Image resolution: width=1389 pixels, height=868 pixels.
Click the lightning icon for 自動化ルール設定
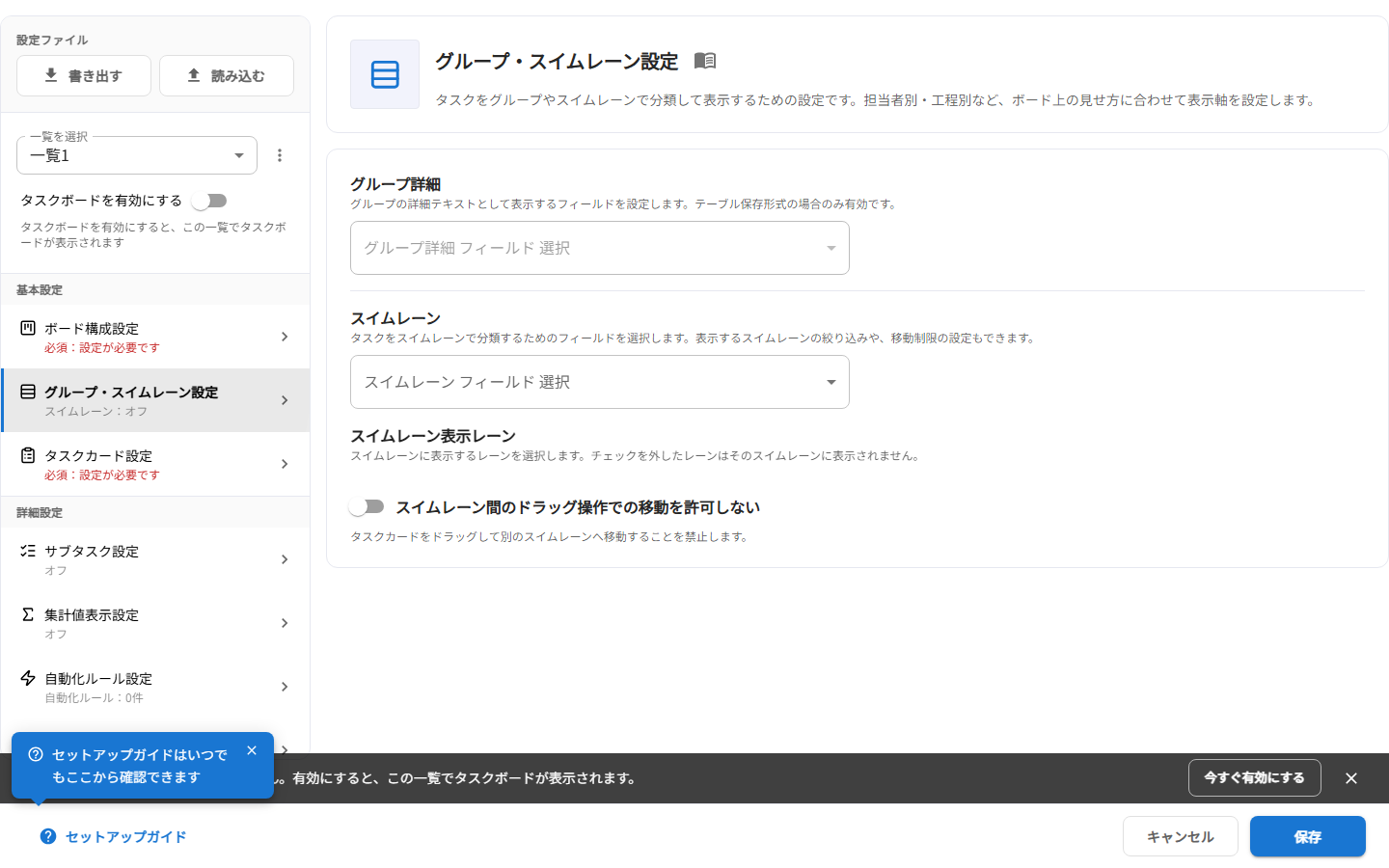click(x=28, y=678)
